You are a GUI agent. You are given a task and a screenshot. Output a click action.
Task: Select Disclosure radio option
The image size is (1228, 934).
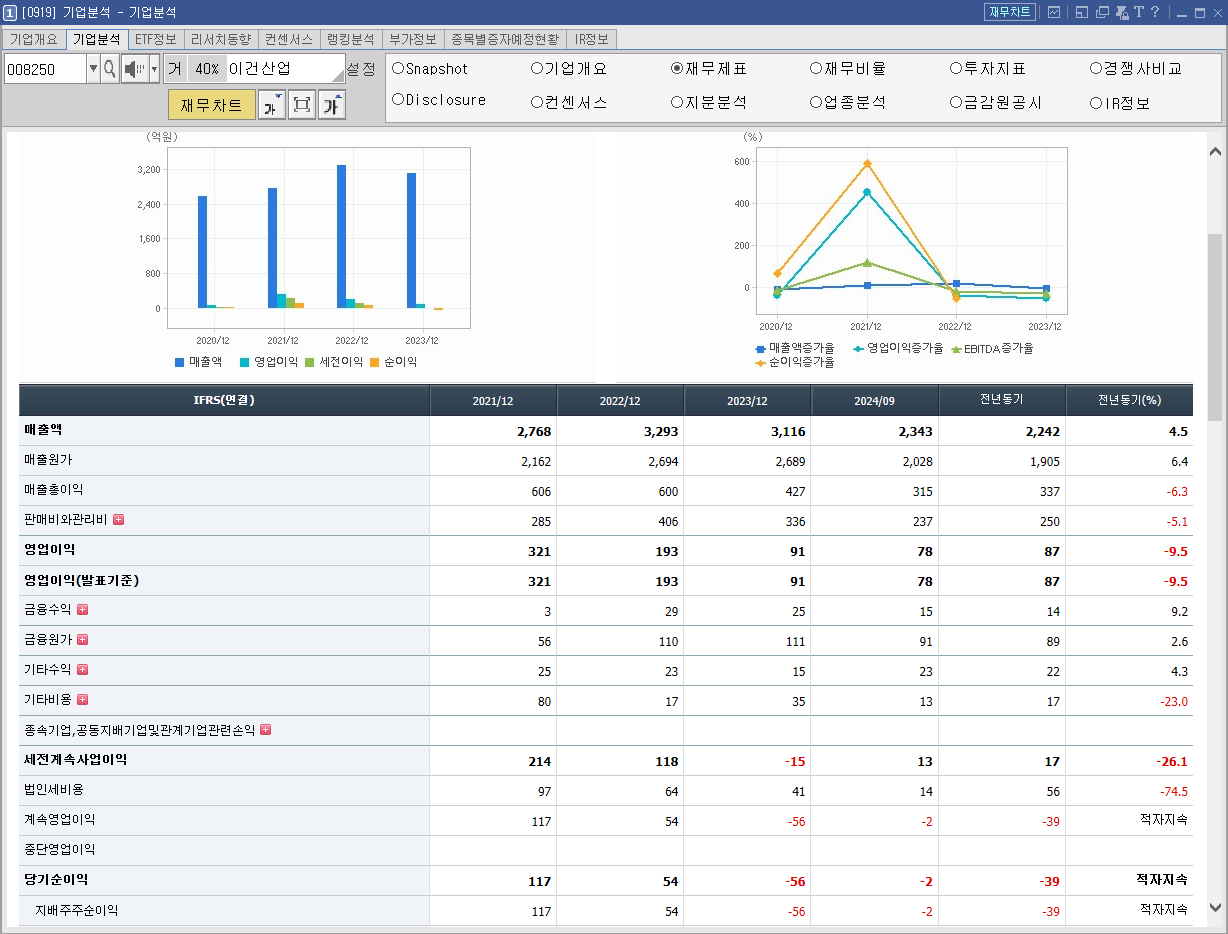click(x=439, y=100)
